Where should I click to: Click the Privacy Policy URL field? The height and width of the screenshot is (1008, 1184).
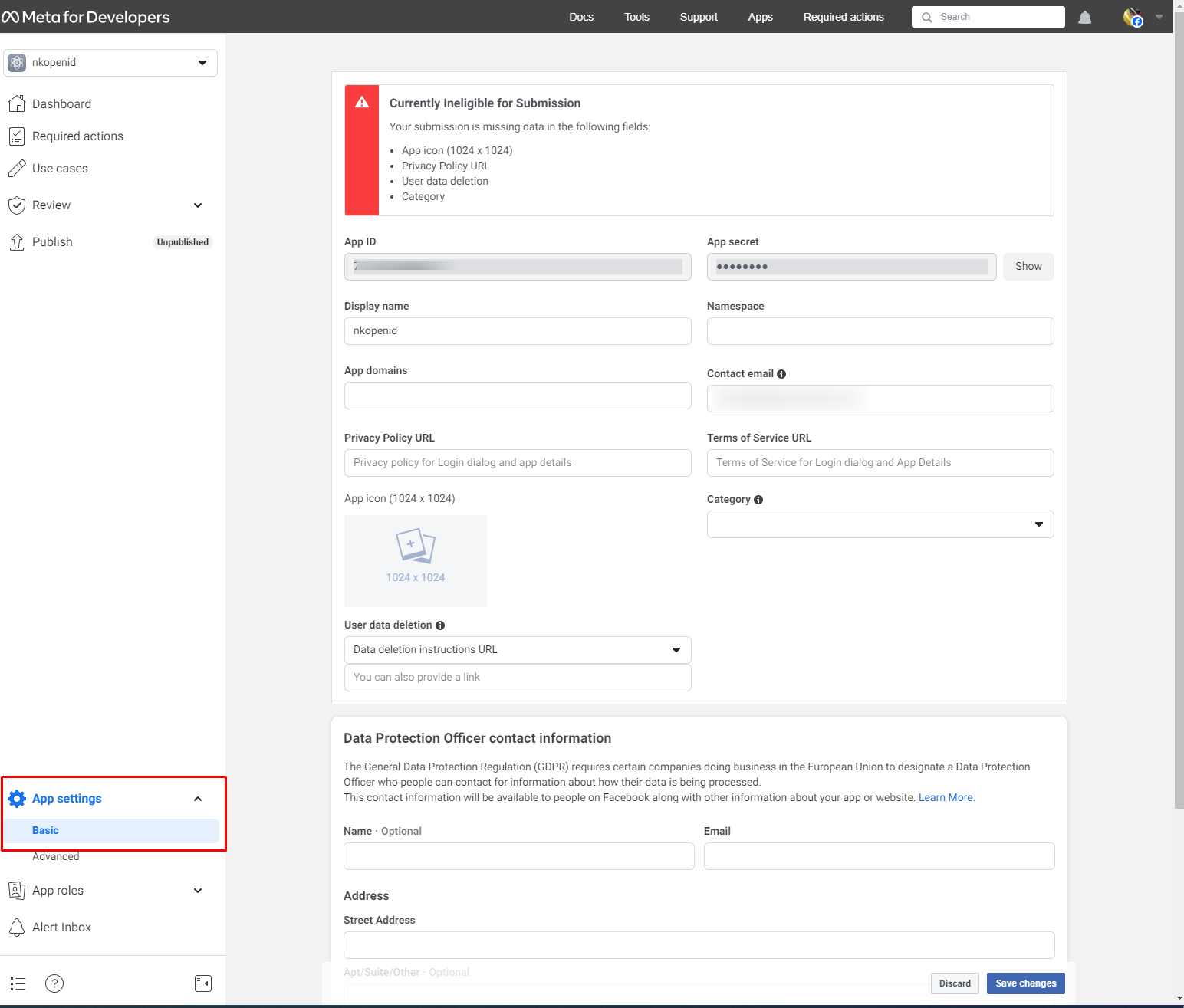tap(518, 463)
